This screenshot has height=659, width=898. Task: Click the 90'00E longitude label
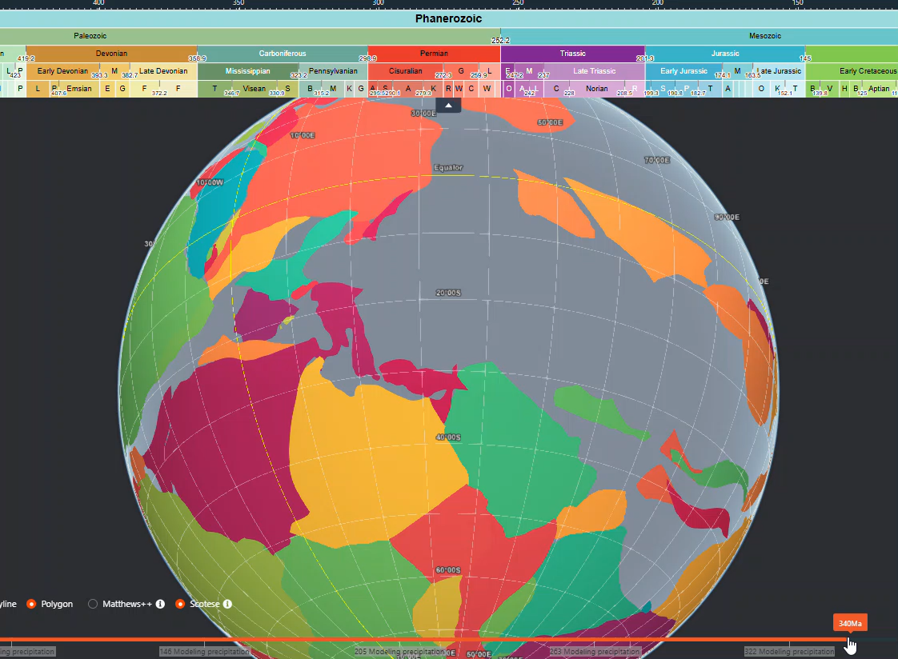pos(727,218)
